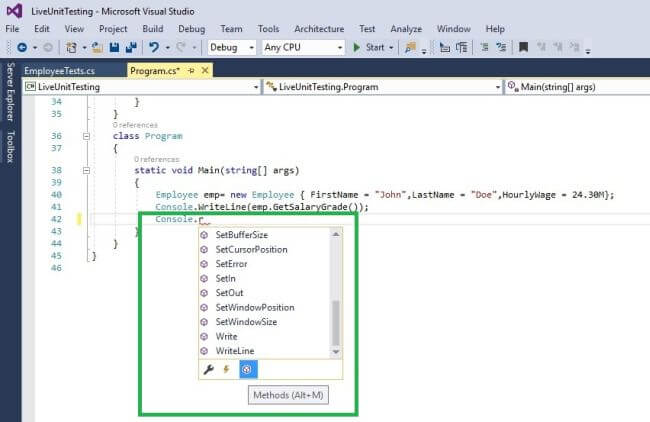Image resolution: width=650 pixels, height=422 pixels.
Task: Open the Window menu
Action: pos(454,29)
